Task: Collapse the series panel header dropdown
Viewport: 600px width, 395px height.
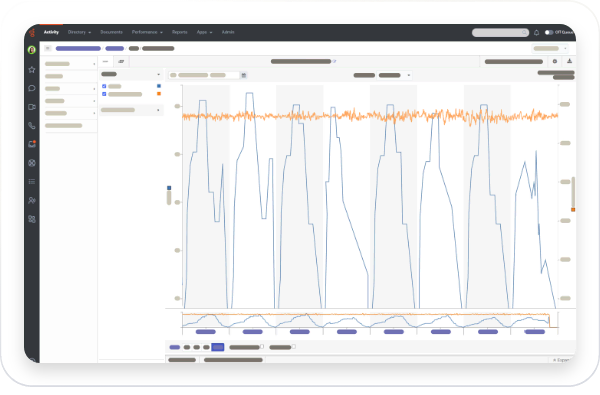Action: (158, 74)
